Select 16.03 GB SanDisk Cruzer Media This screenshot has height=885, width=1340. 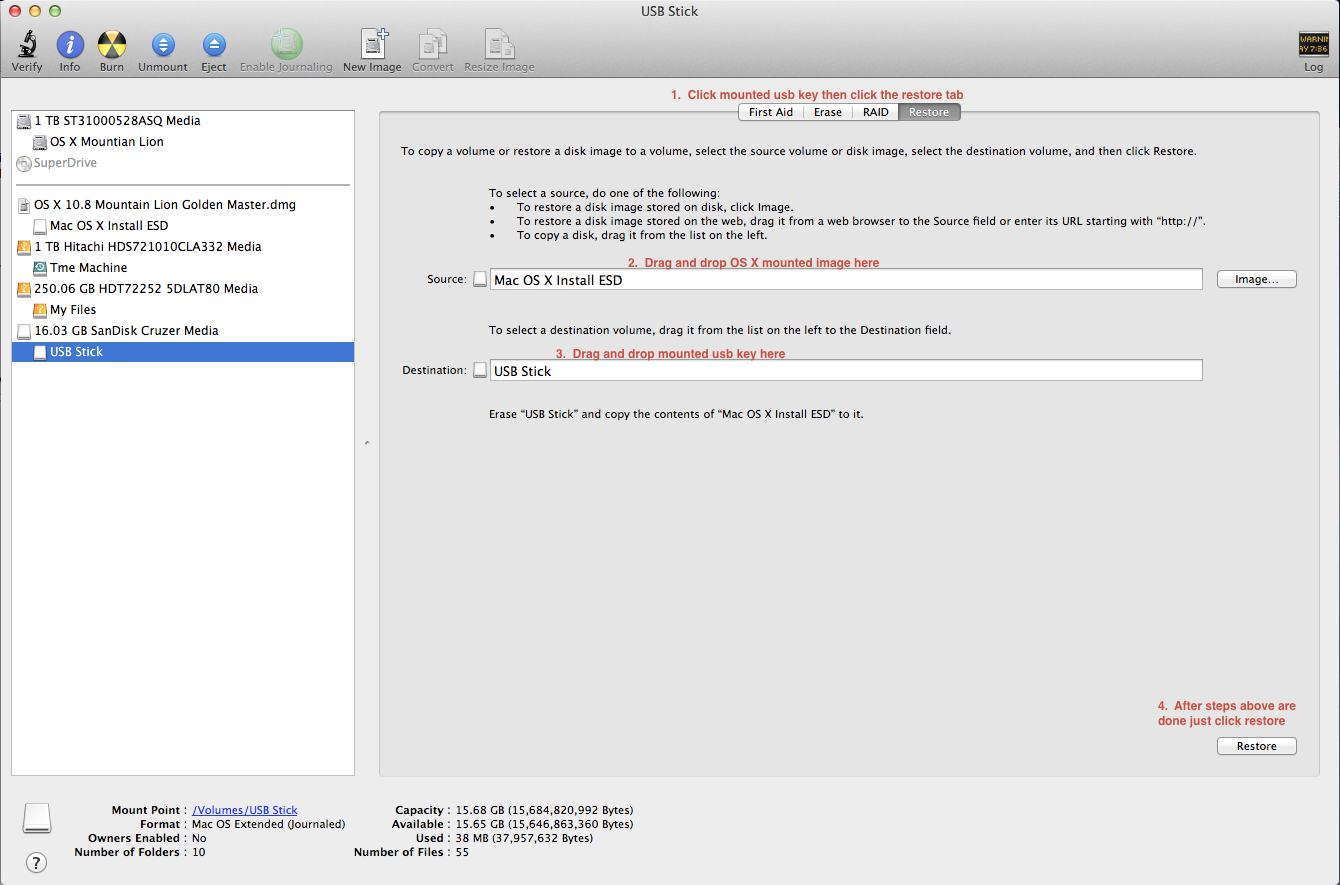(x=183, y=331)
